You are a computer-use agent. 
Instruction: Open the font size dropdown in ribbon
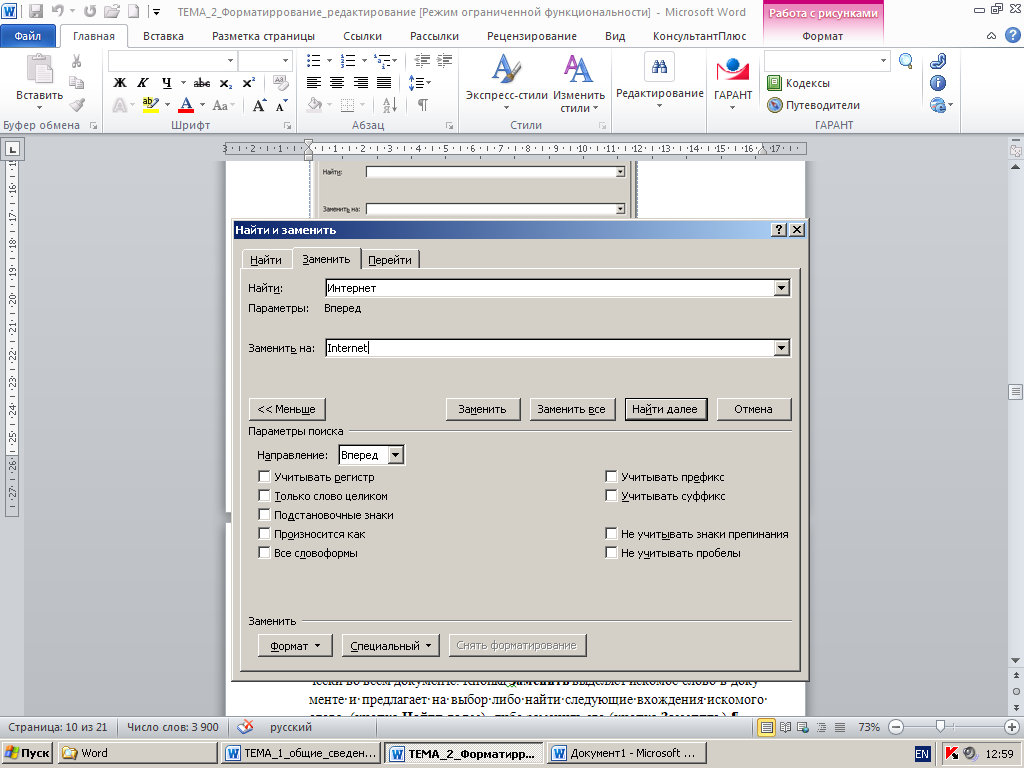[x=285, y=61]
